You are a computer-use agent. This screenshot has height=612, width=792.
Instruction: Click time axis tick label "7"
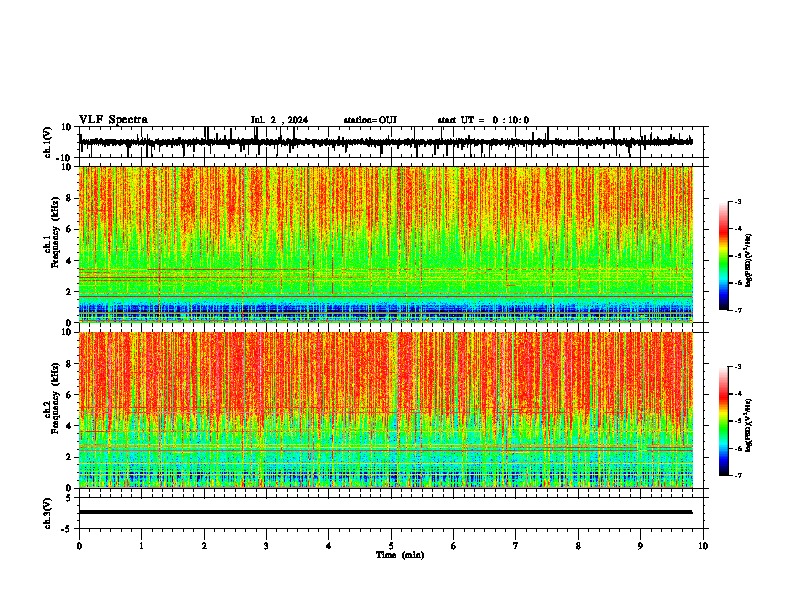pos(516,546)
